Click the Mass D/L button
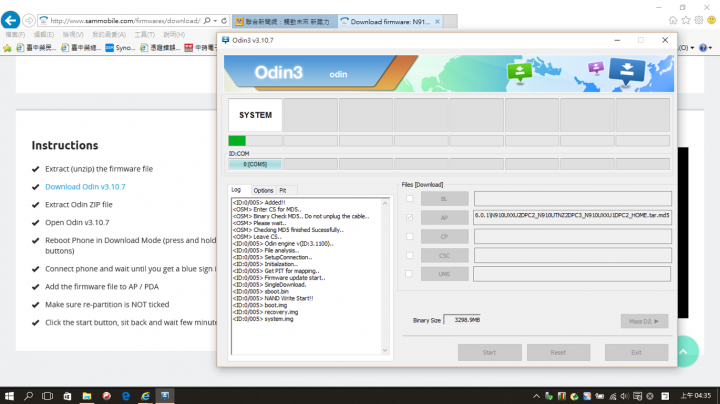Image resolution: width=720 pixels, height=404 pixels. (x=644, y=321)
